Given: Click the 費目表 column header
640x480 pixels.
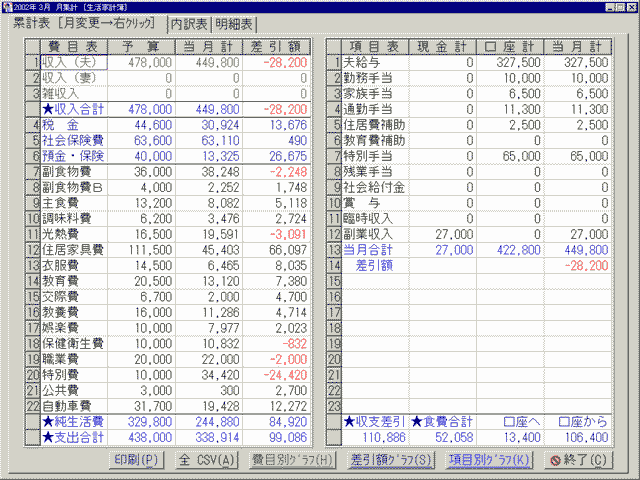Looking at the screenshot, I should click(74, 47).
